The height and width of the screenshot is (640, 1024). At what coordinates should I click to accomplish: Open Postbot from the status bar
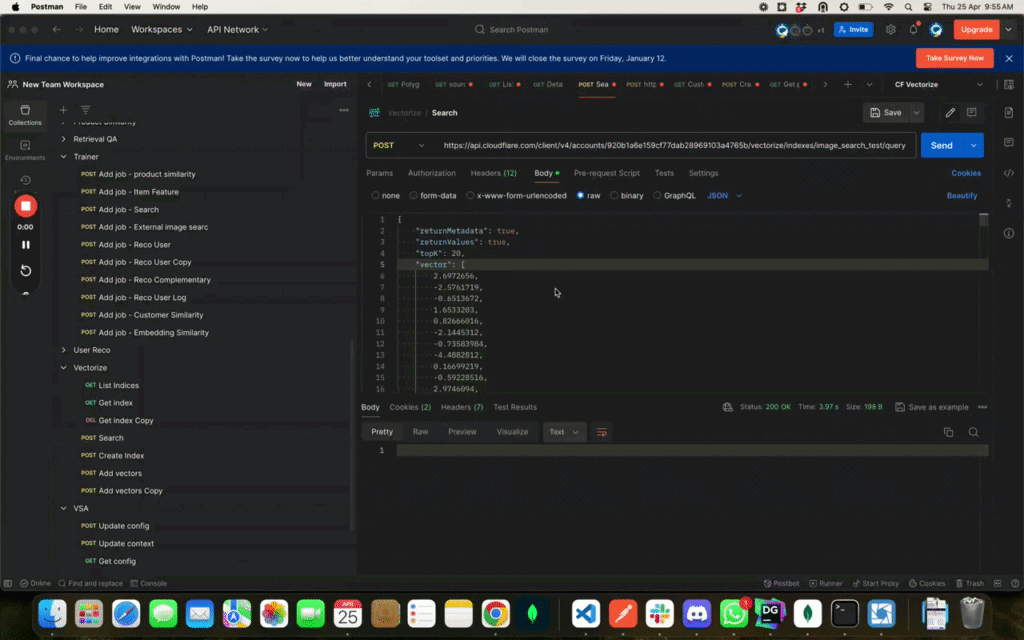click(783, 583)
